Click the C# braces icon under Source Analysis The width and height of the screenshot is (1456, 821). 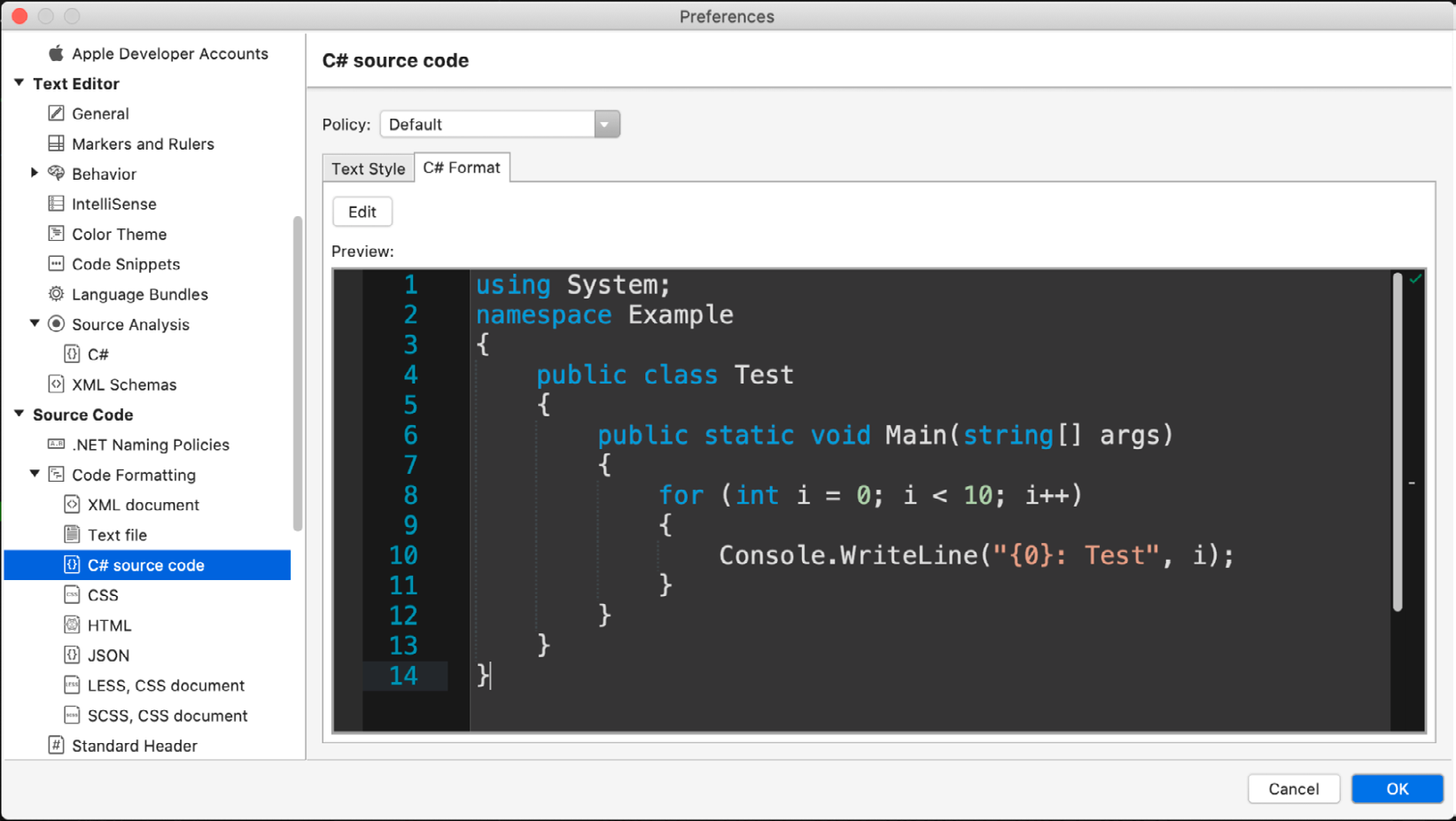72,354
